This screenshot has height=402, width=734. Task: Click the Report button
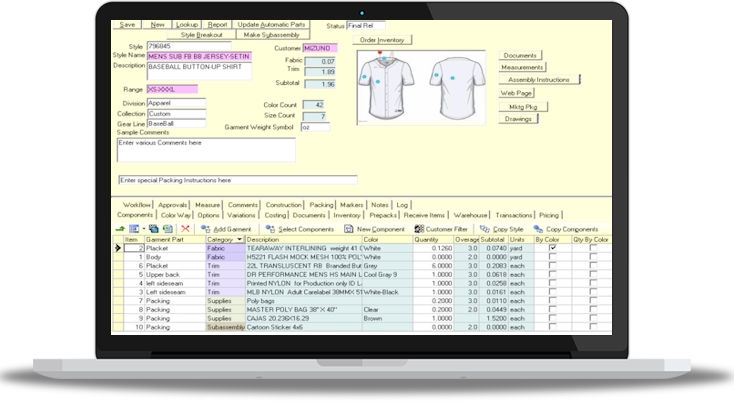click(x=217, y=24)
